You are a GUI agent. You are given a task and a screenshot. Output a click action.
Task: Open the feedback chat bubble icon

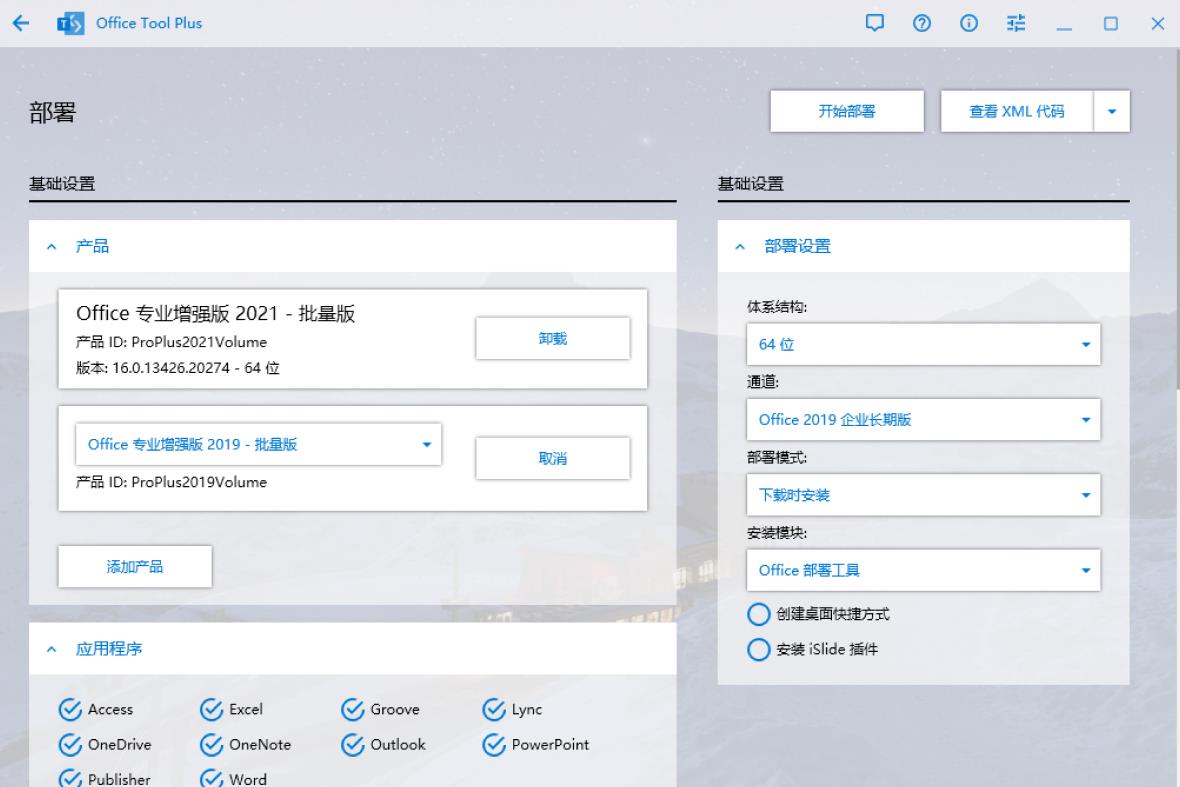click(874, 23)
